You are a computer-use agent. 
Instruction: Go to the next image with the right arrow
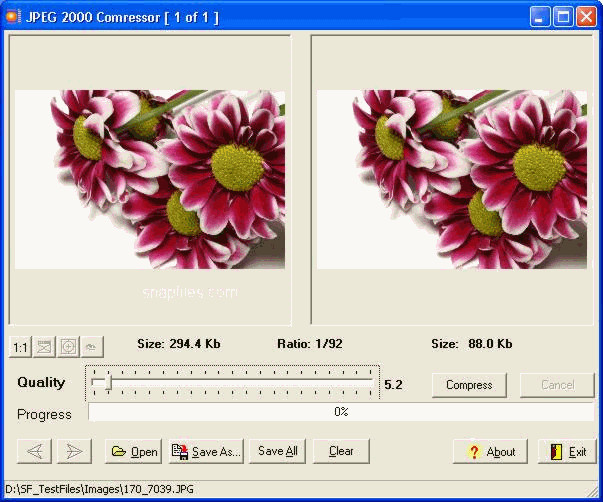tap(74, 451)
